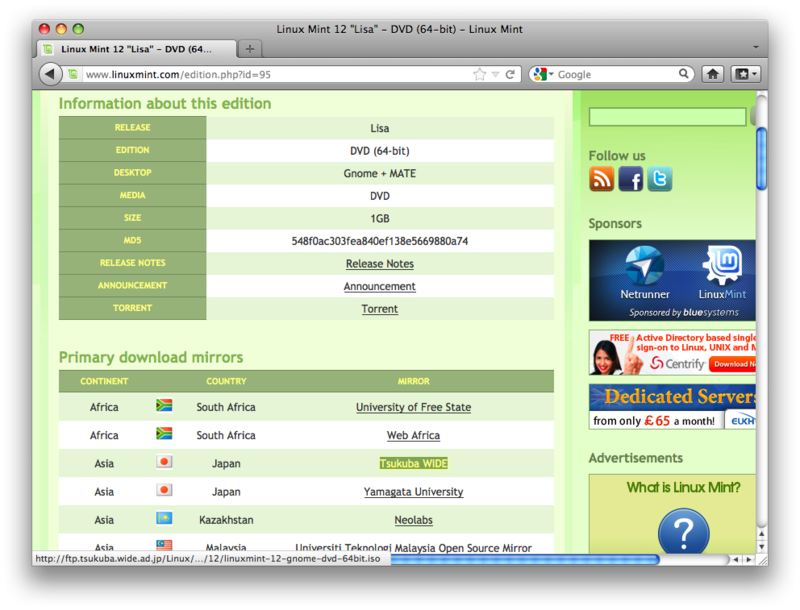This screenshot has width=800, height=610.
Task: Open the Torrent download link
Action: pyautogui.click(x=380, y=309)
